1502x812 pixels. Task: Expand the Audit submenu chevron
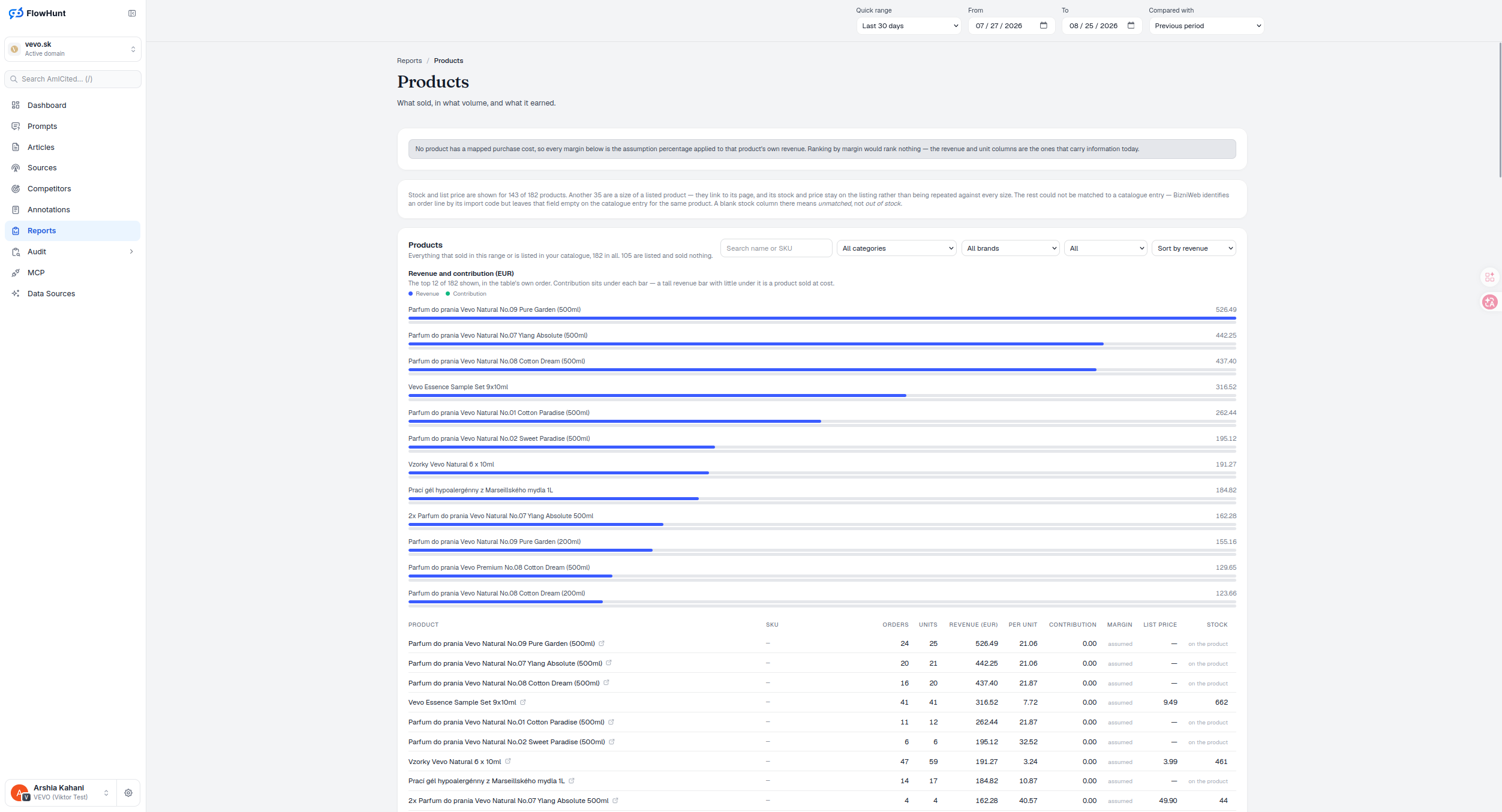[x=131, y=252]
